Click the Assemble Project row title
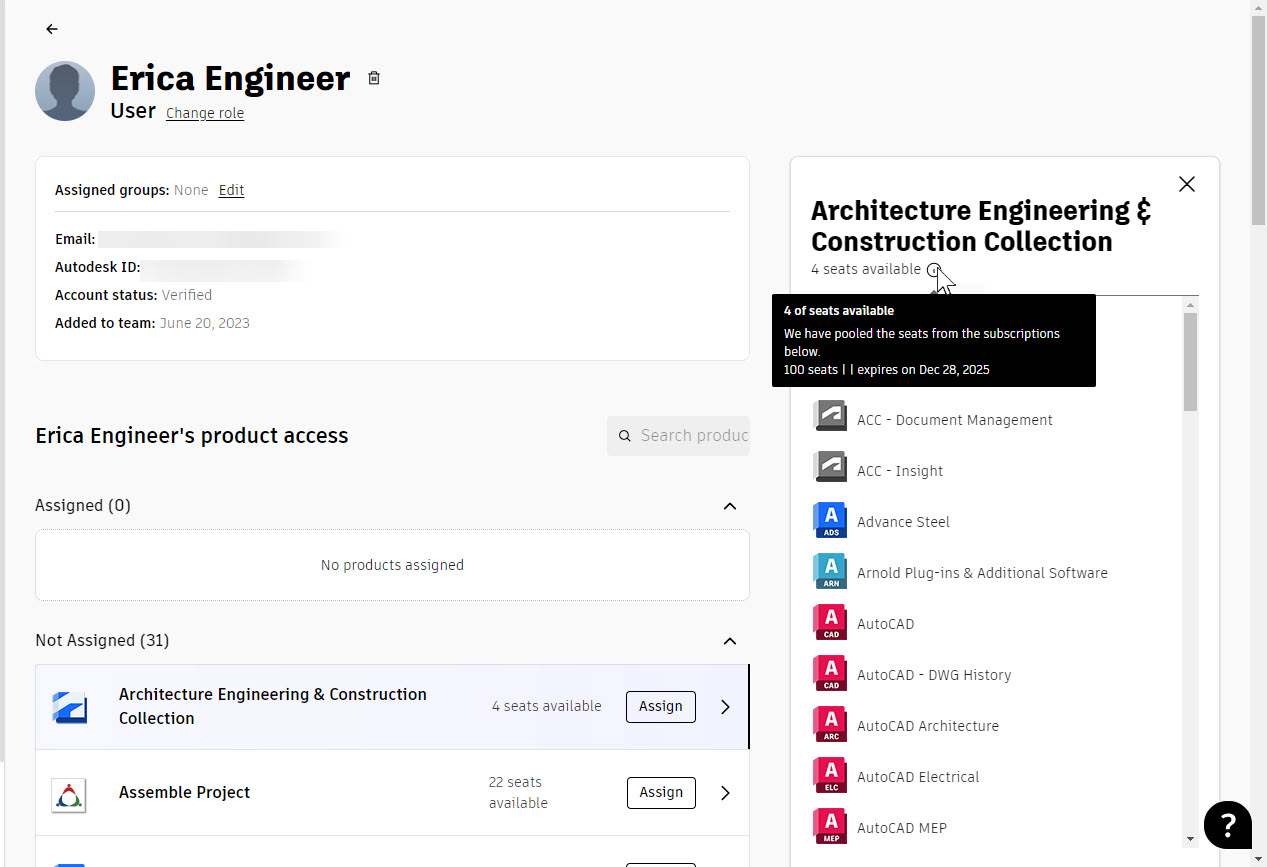 (184, 792)
